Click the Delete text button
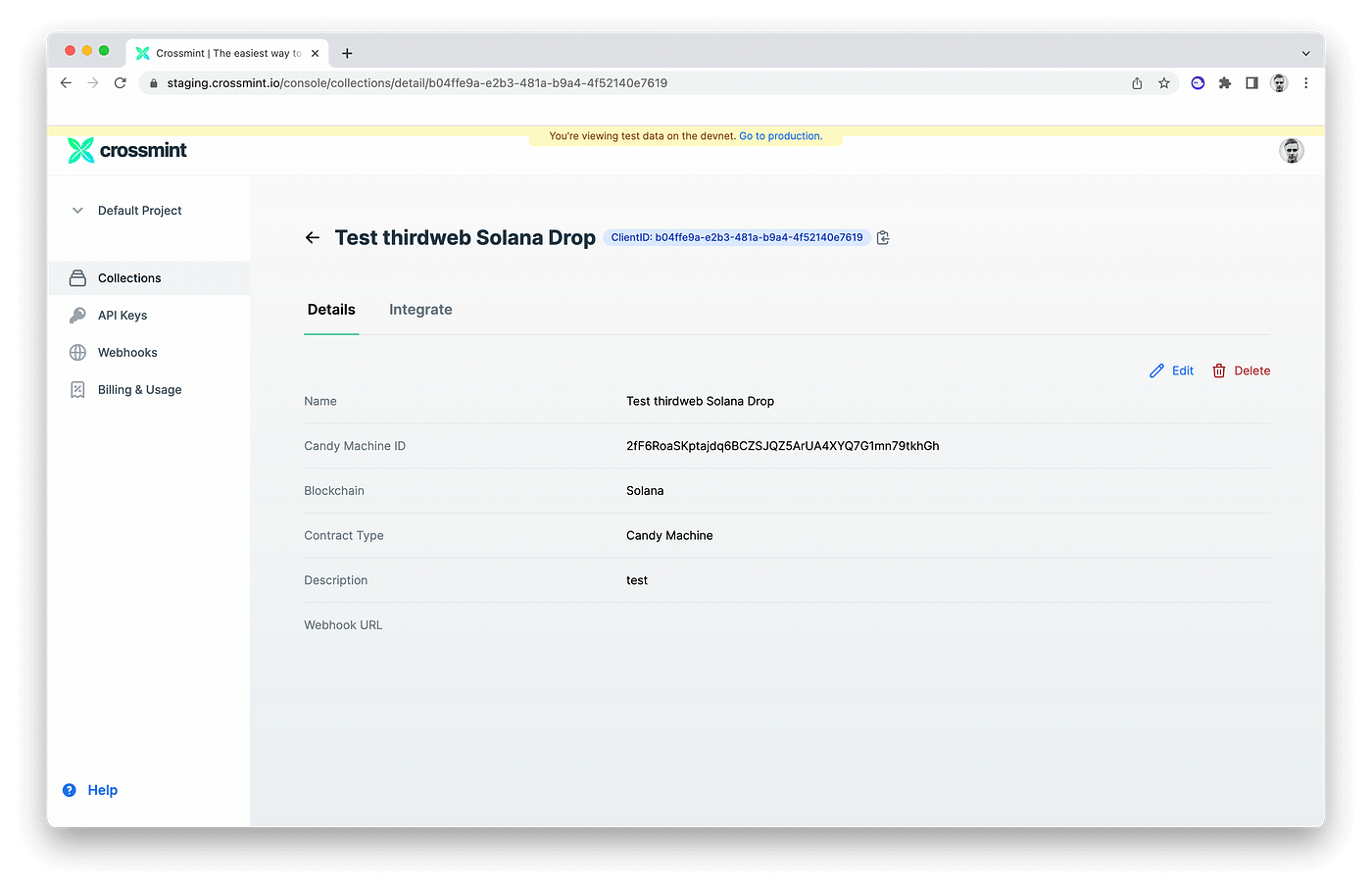The height and width of the screenshot is (890, 1372). [1252, 371]
